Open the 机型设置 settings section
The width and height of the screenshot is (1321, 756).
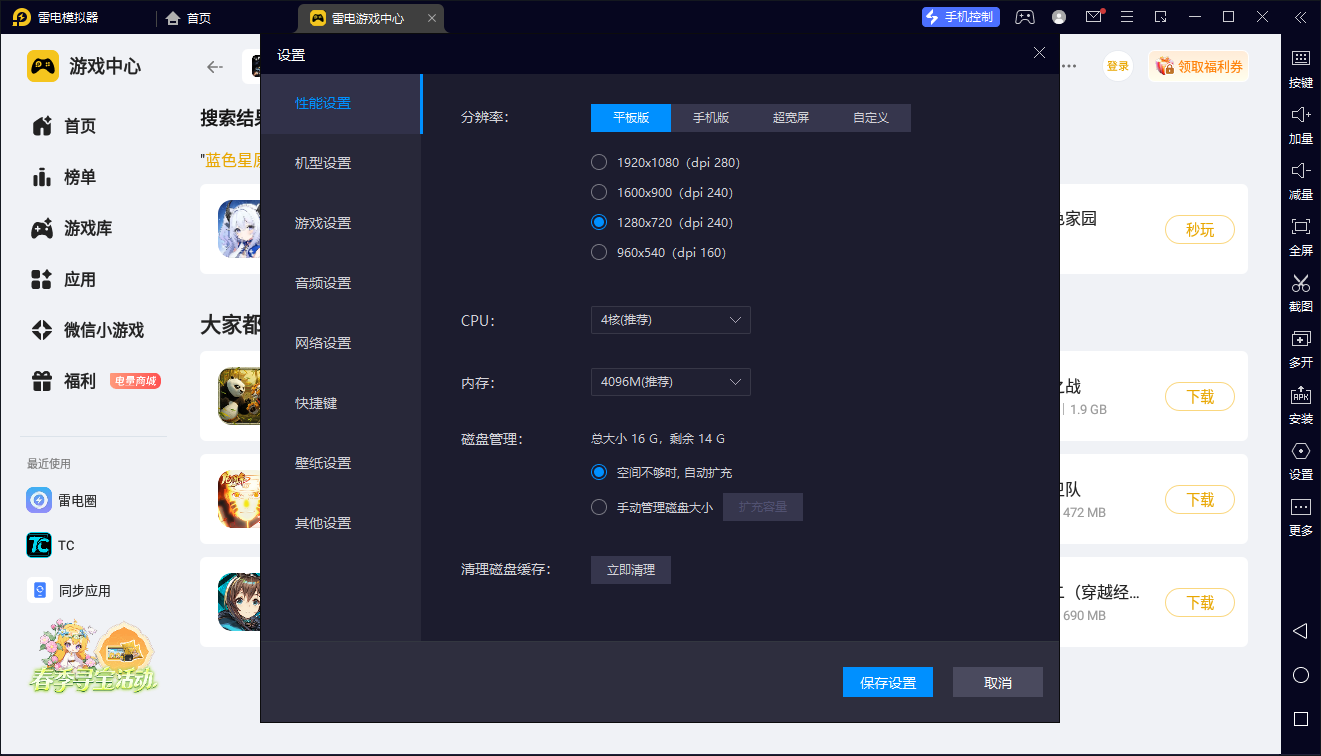pos(323,163)
